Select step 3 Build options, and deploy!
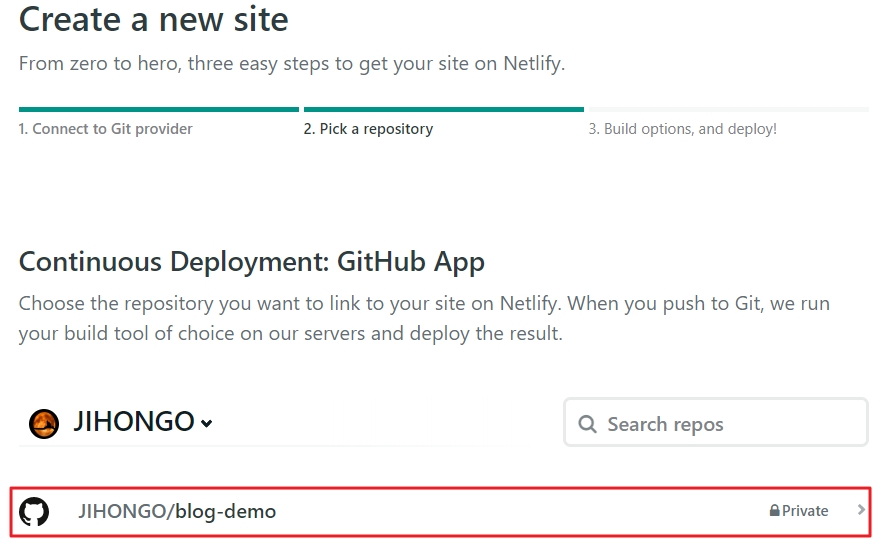The height and width of the screenshot is (540, 880). pyautogui.click(x=682, y=129)
